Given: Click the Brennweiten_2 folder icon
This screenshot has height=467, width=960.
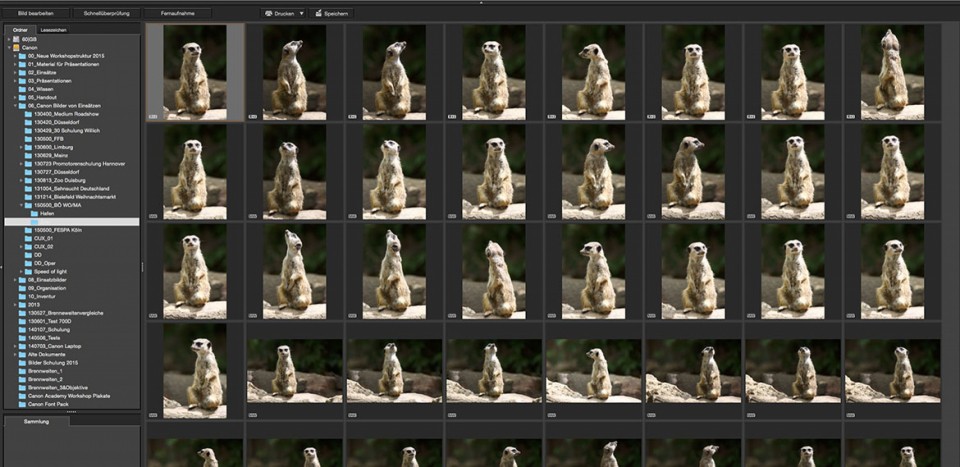Looking at the screenshot, I should click(23, 379).
